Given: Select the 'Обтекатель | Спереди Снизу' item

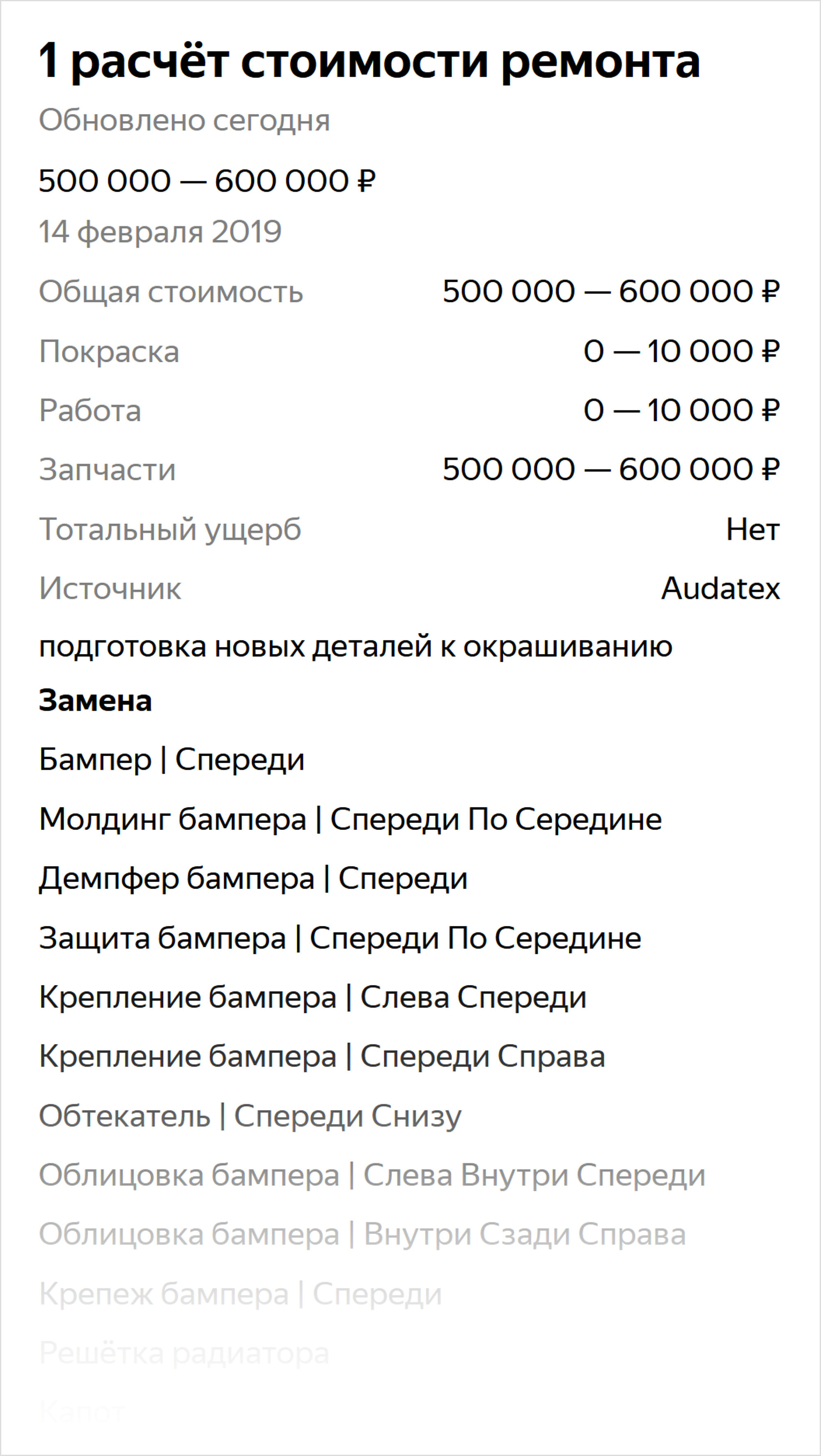Looking at the screenshot, I should 250,1116.
